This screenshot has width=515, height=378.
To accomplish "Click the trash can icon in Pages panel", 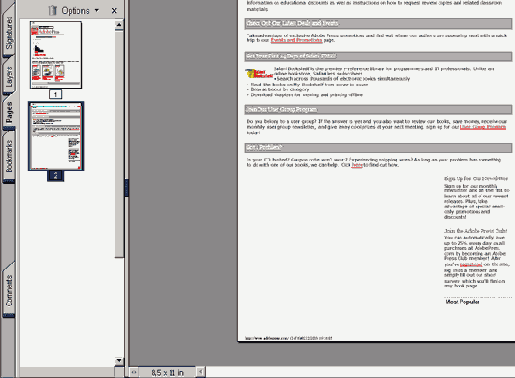I will [52, 10].
